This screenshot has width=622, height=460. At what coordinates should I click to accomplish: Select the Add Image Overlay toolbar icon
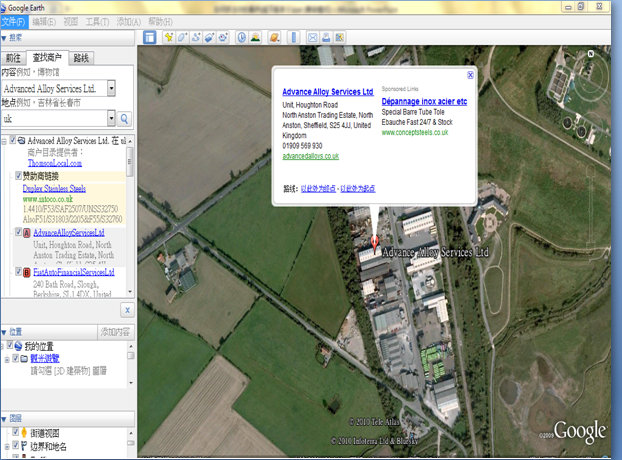point(209,37)
